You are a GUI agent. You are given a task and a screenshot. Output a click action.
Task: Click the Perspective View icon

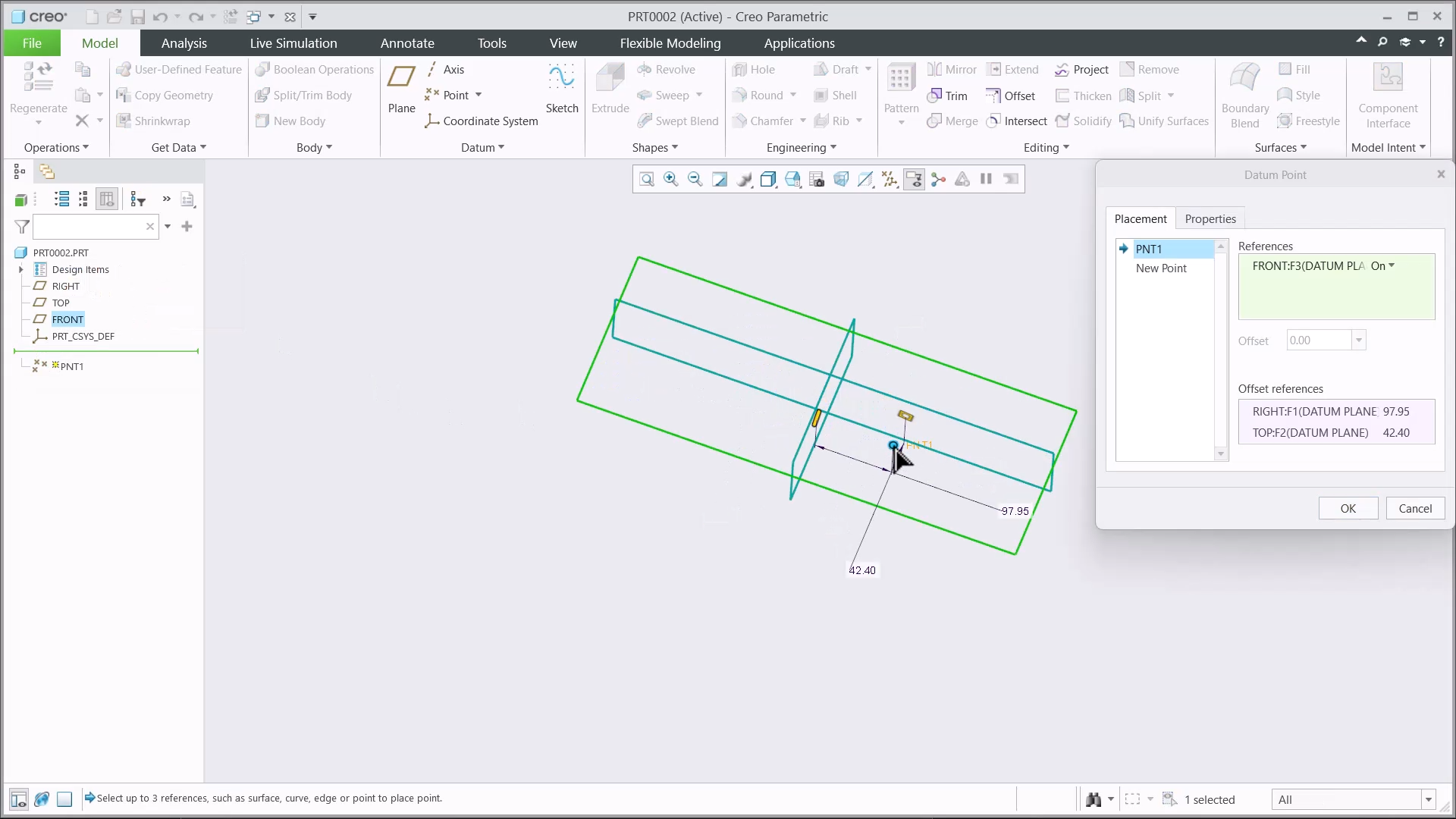click(841, 180)
